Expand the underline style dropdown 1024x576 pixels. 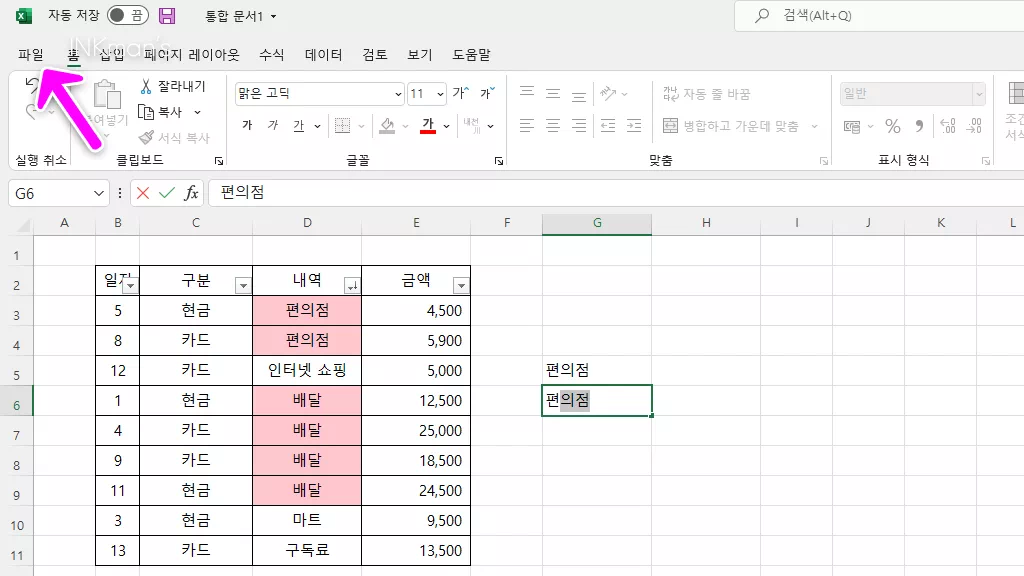tap(317, 126)
